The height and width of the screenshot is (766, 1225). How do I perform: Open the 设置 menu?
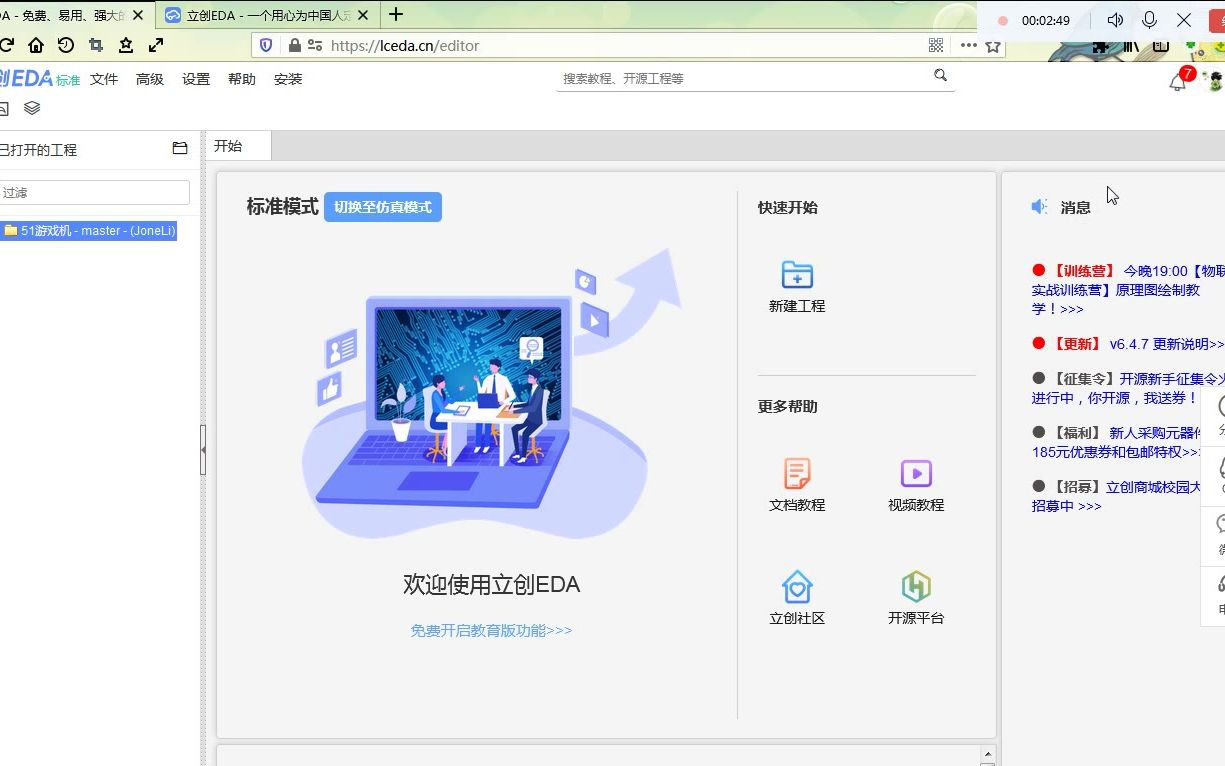pyautogui.click(x=195, y=79)
